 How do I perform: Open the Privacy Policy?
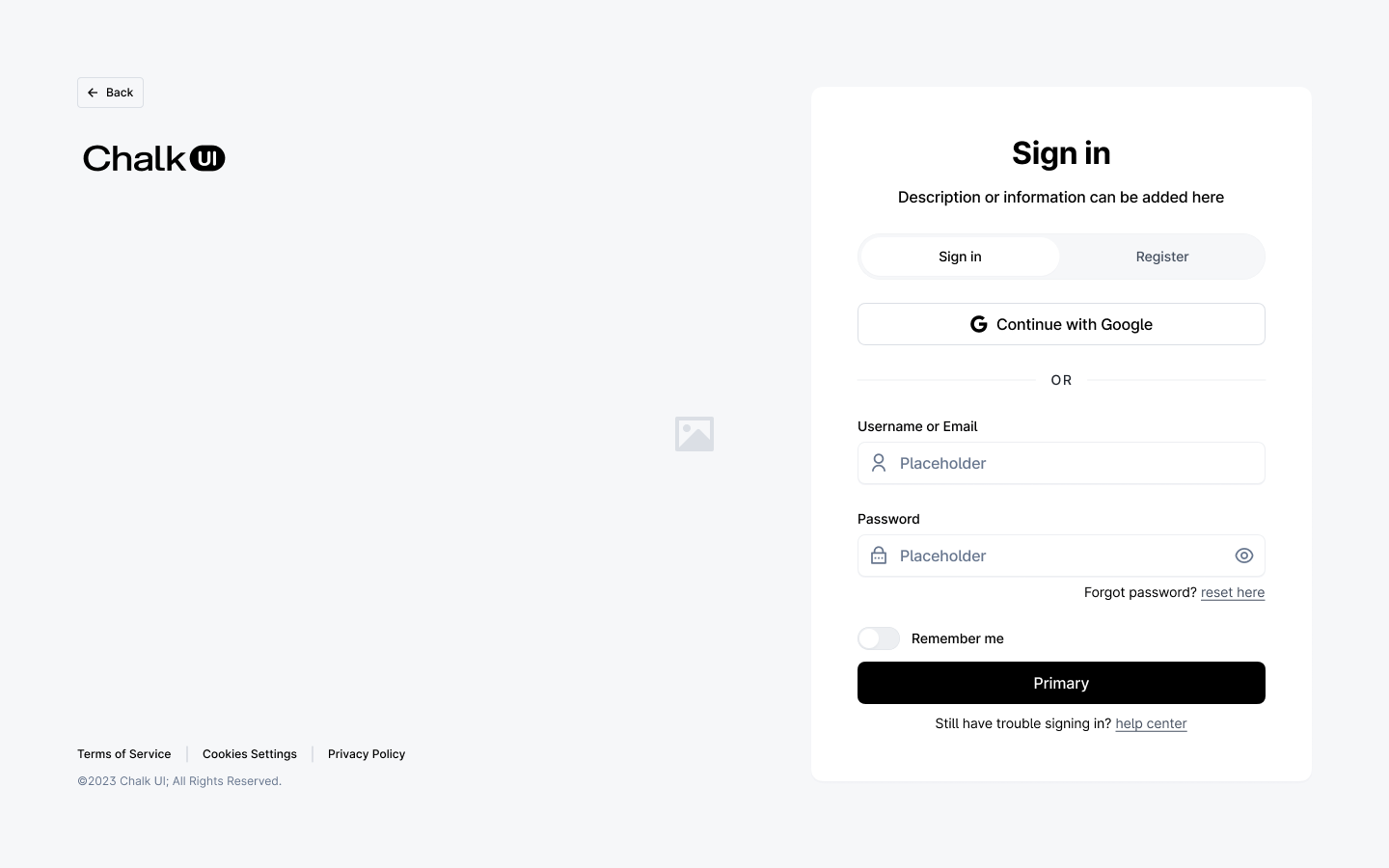pos(367,754)
